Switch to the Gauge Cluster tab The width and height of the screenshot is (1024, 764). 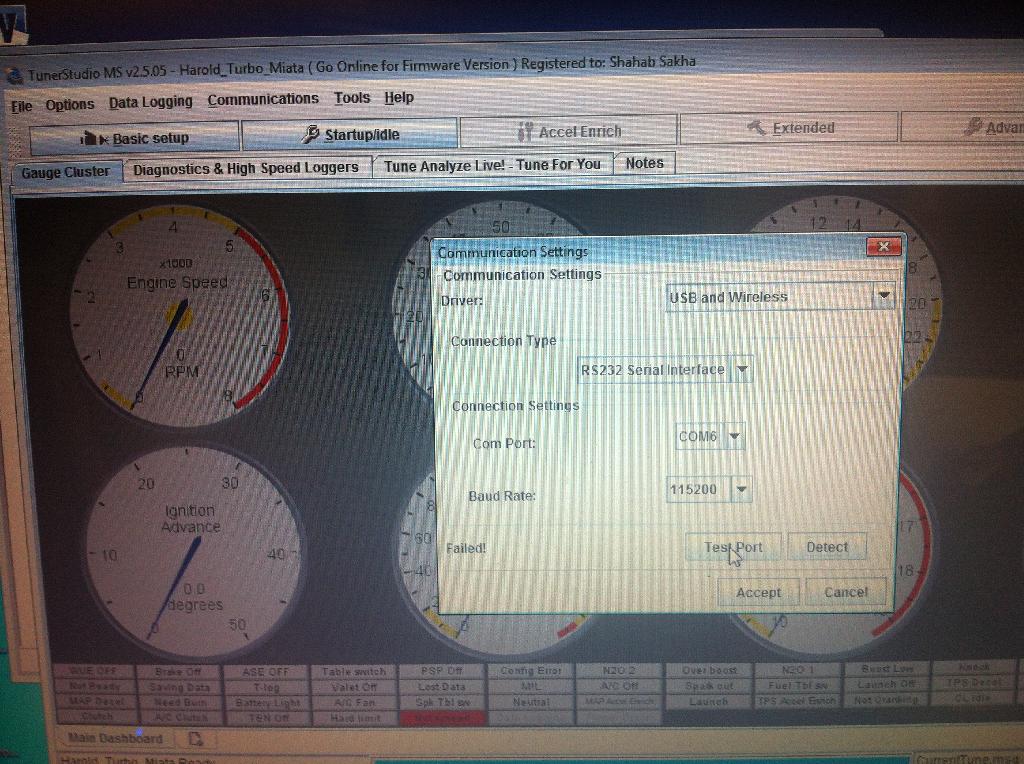pyautogui.click(x=65, y=172)
